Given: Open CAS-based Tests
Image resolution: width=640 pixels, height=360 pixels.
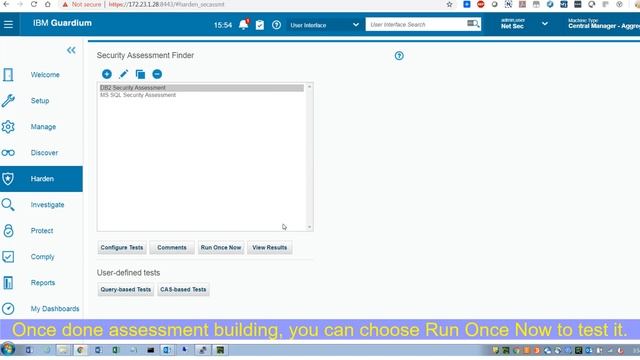Looking at the screenshot, I should [183, 289].
